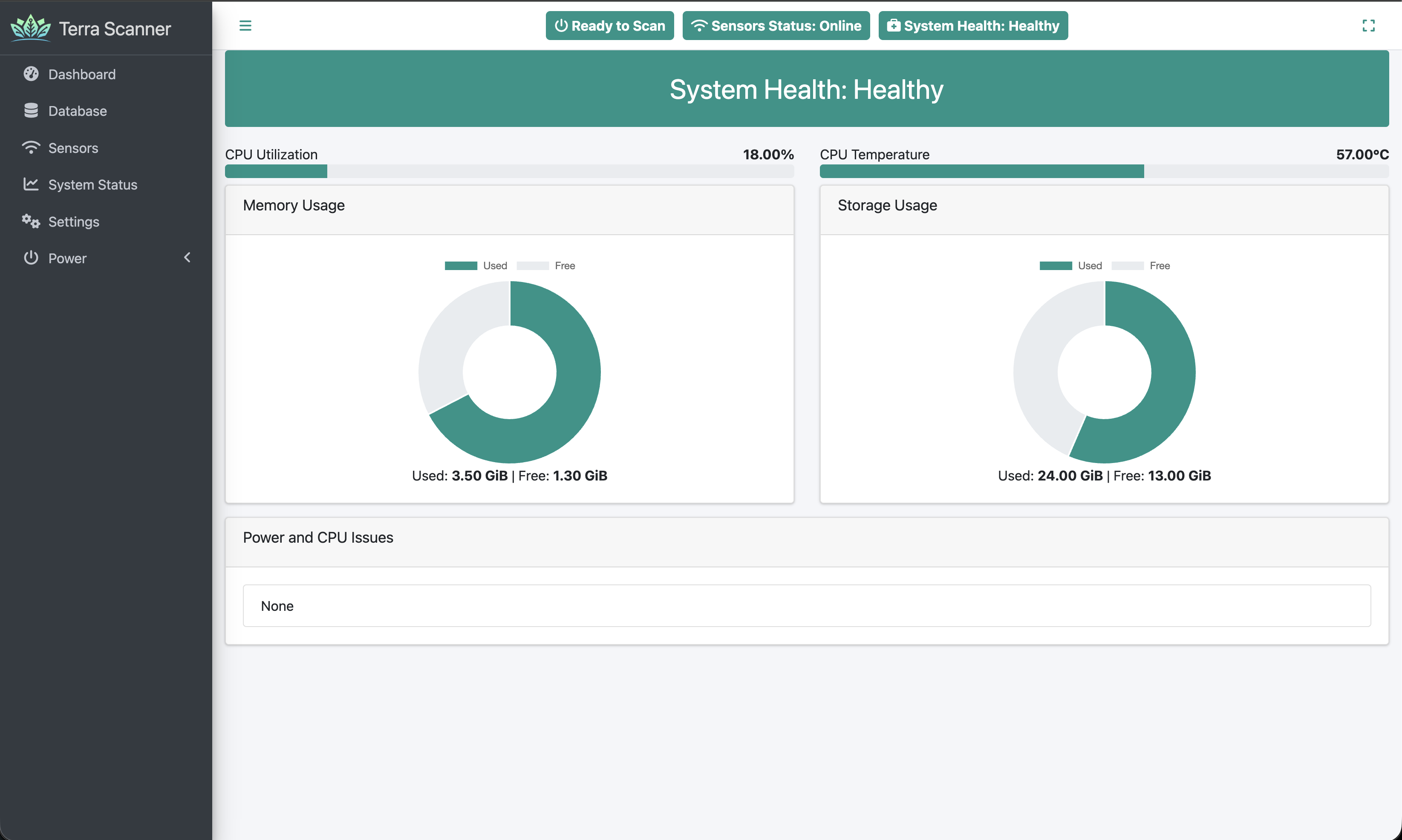
Task: Collapse the Power submenu chevron
Action: 188,258
